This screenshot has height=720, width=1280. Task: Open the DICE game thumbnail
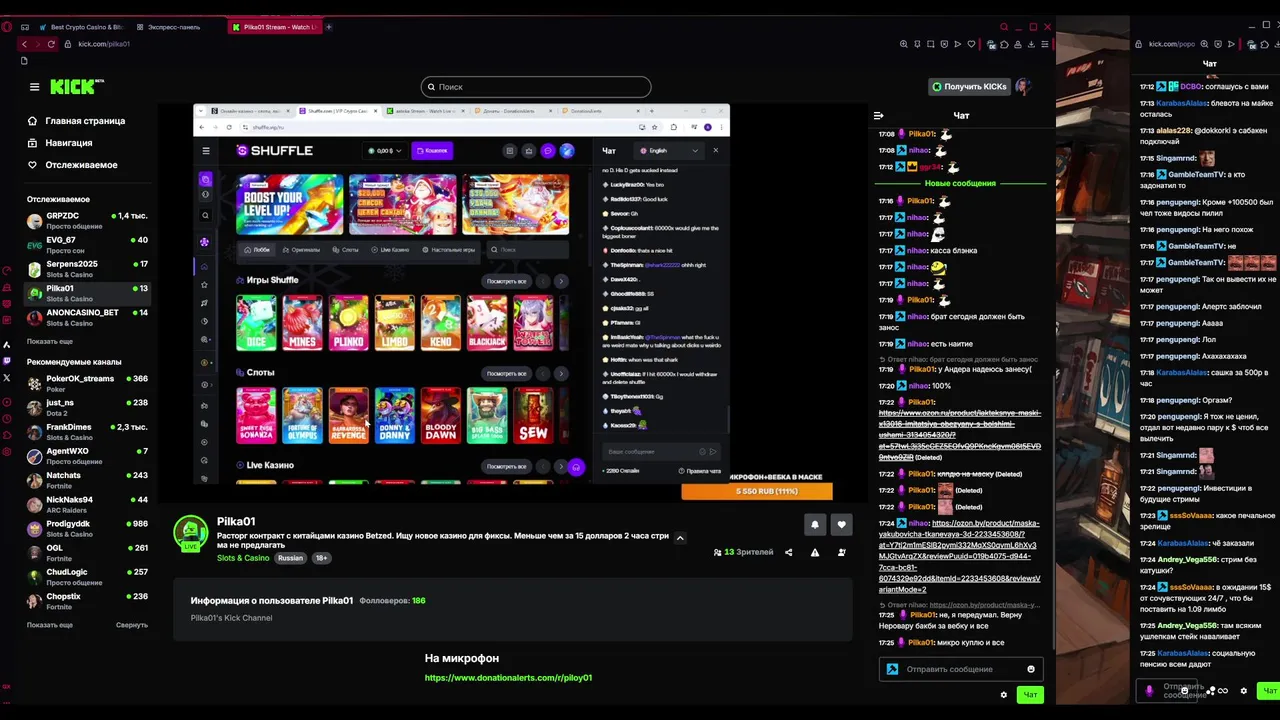coord(256,323)
